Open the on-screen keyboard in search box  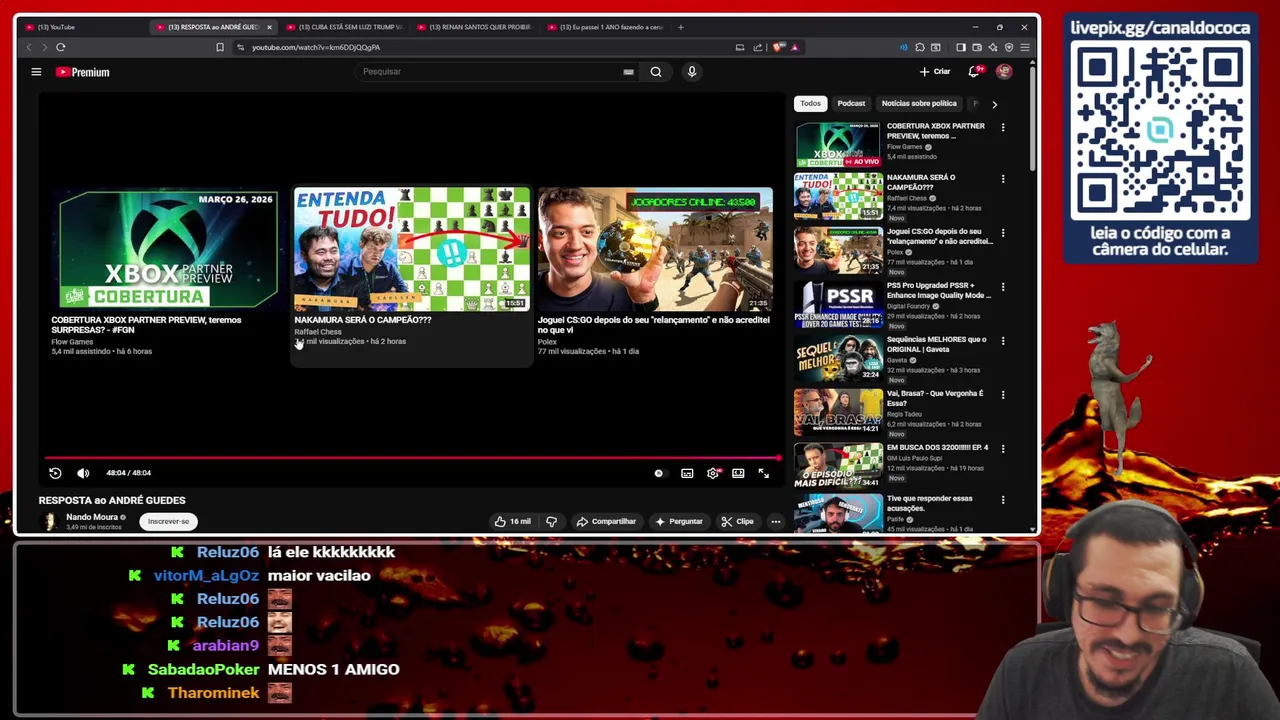point(628,72)
